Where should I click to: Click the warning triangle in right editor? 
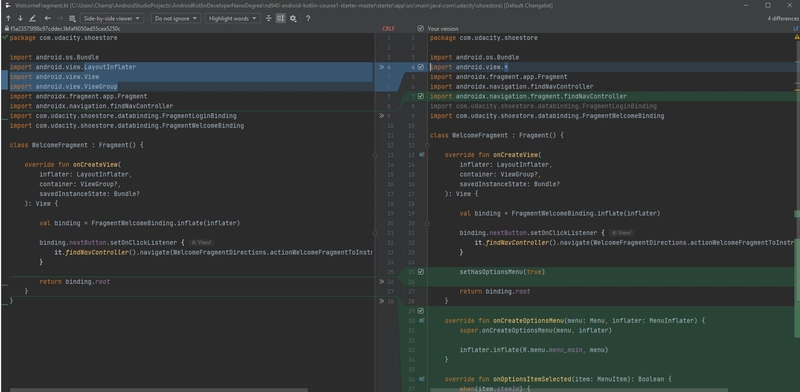[x=796, y=38]
